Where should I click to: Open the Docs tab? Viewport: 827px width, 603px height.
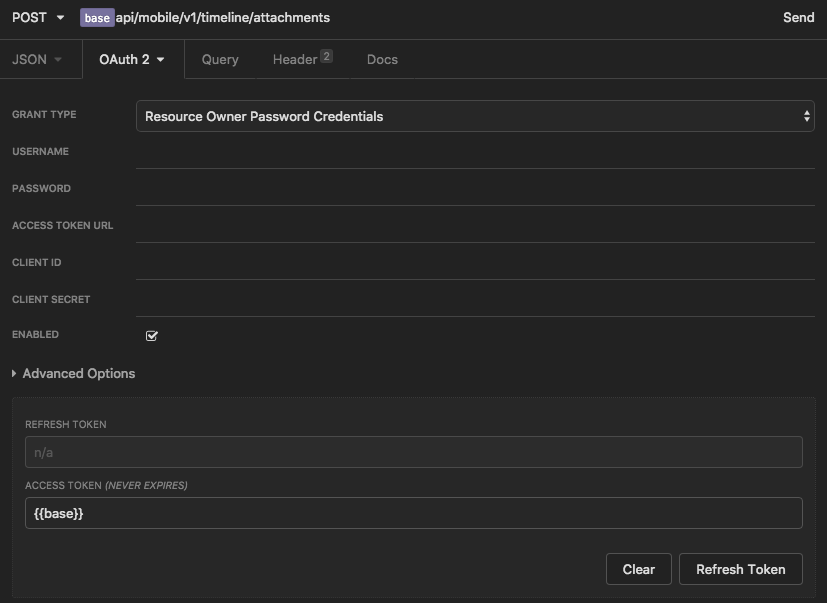pos(382,59)
